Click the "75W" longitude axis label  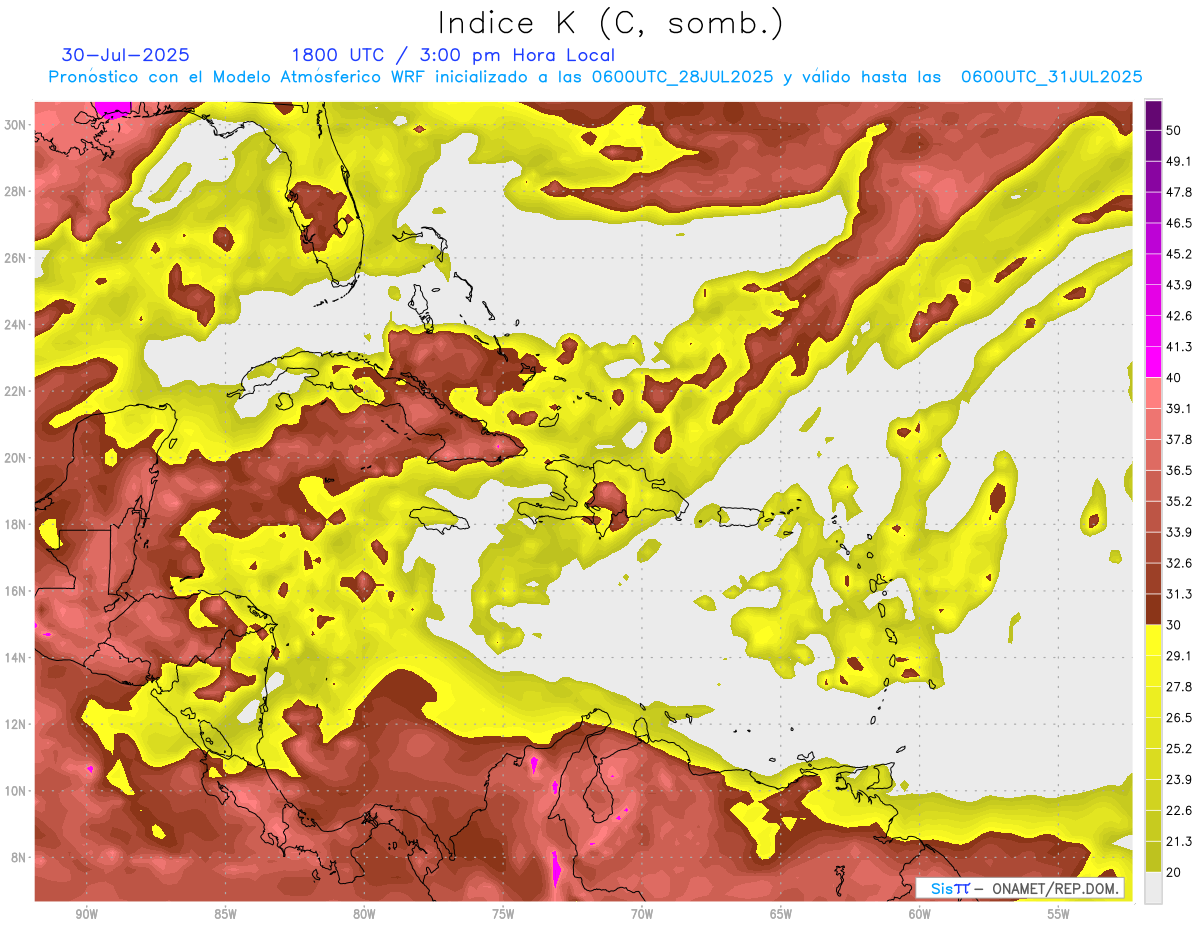503,914
